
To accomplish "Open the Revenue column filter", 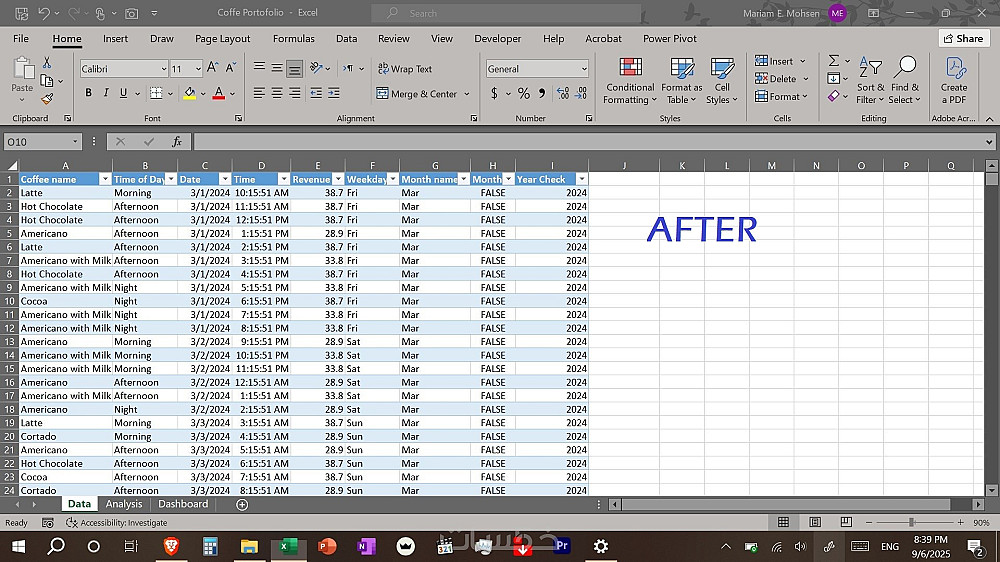I will tap(339, 179).
